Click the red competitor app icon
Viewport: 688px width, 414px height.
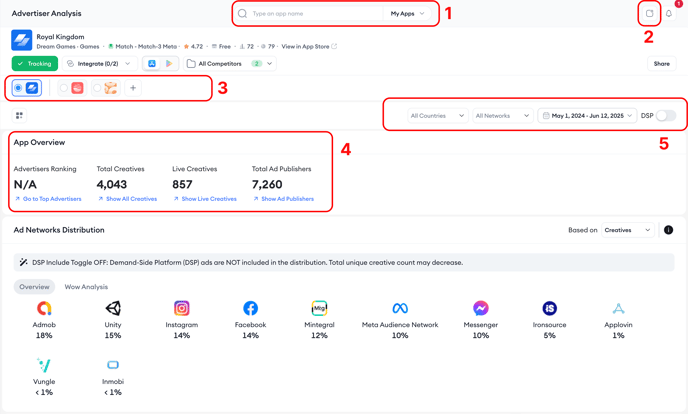point(78,88)
